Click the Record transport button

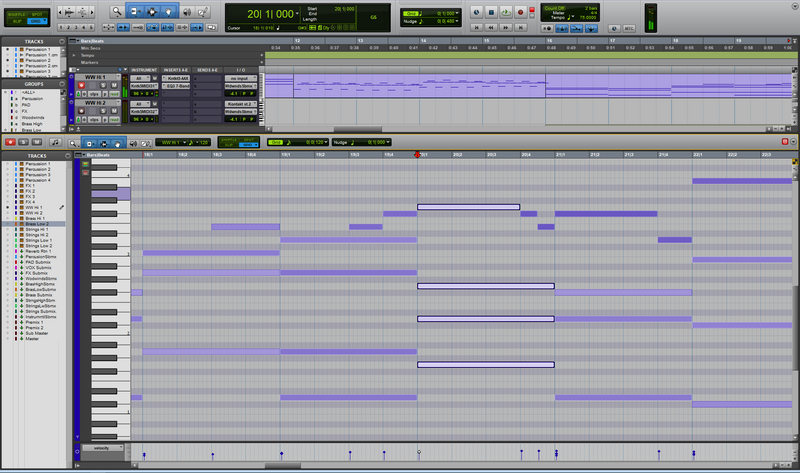coord(520,12)
